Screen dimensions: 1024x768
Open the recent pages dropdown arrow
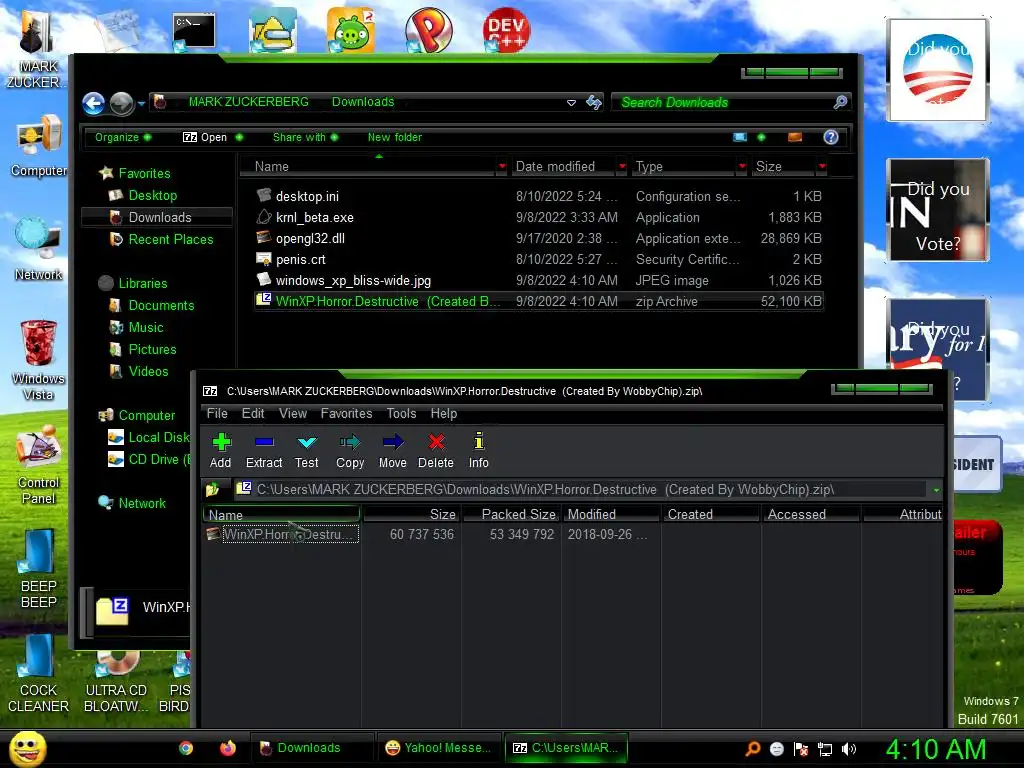point(141,104)
